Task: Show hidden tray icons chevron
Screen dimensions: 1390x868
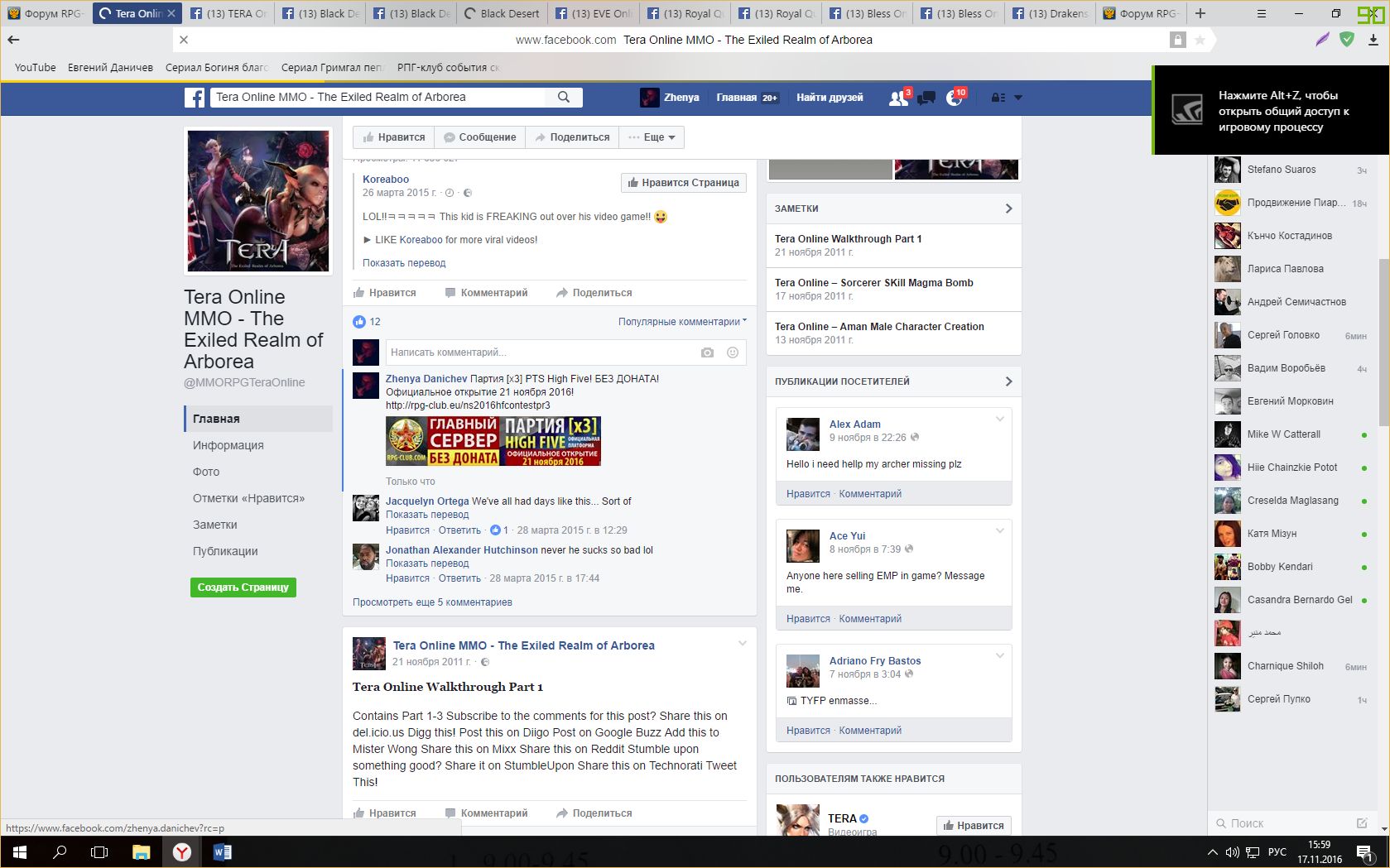Action: pyautogui.click(x=1212, y=852)
